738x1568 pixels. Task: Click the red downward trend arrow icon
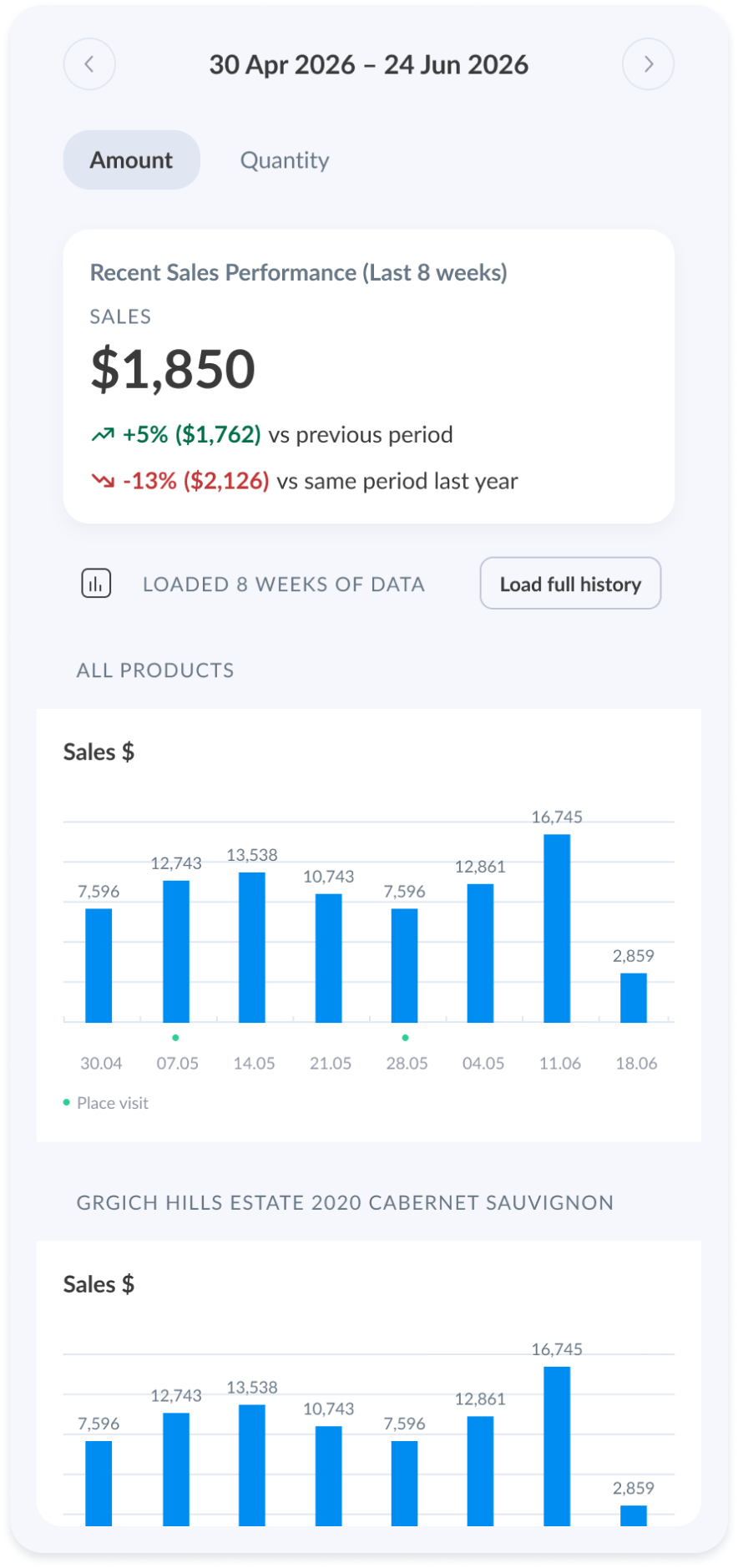103,481
